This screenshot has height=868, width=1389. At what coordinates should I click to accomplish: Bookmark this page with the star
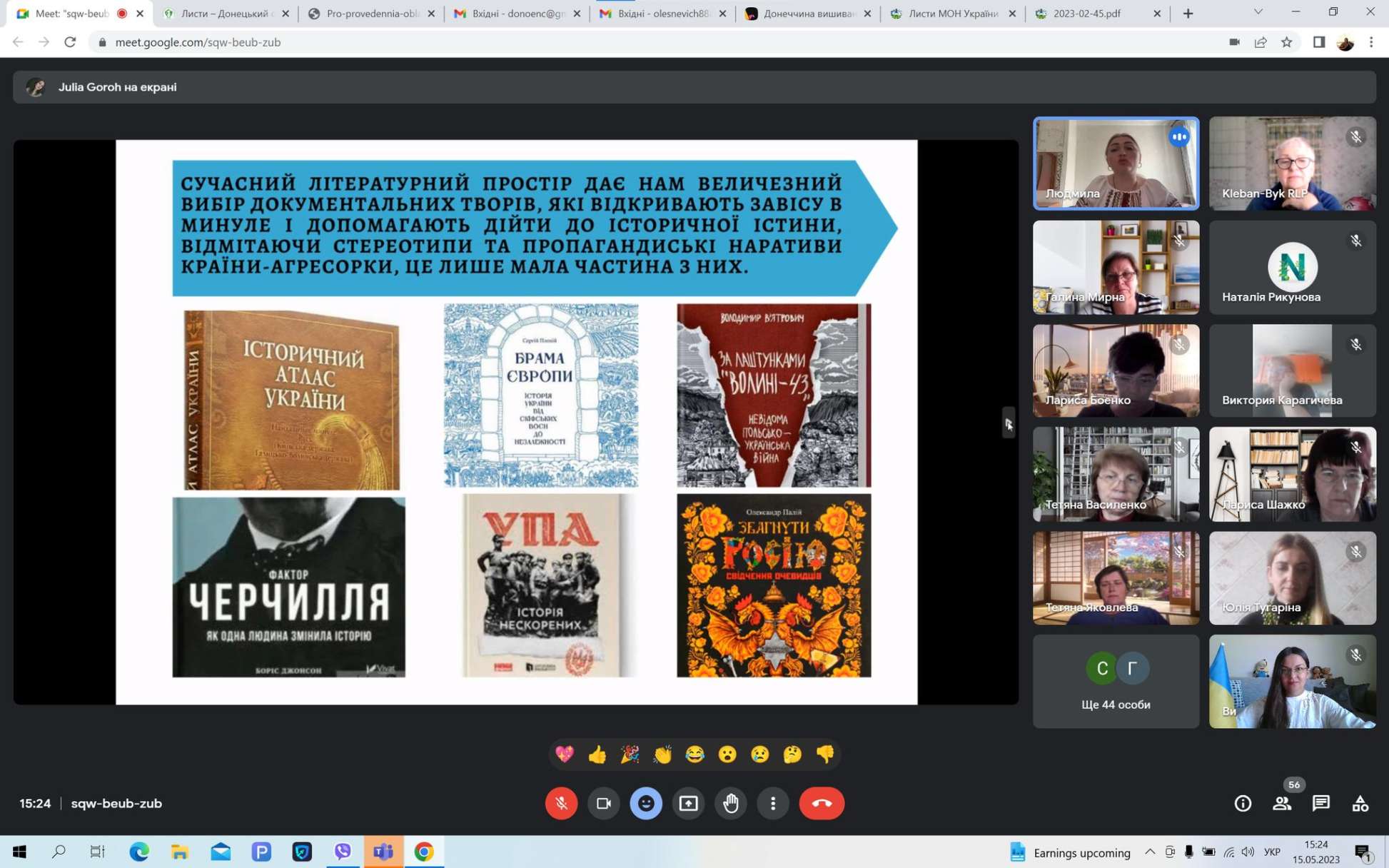pos(1286,42)
